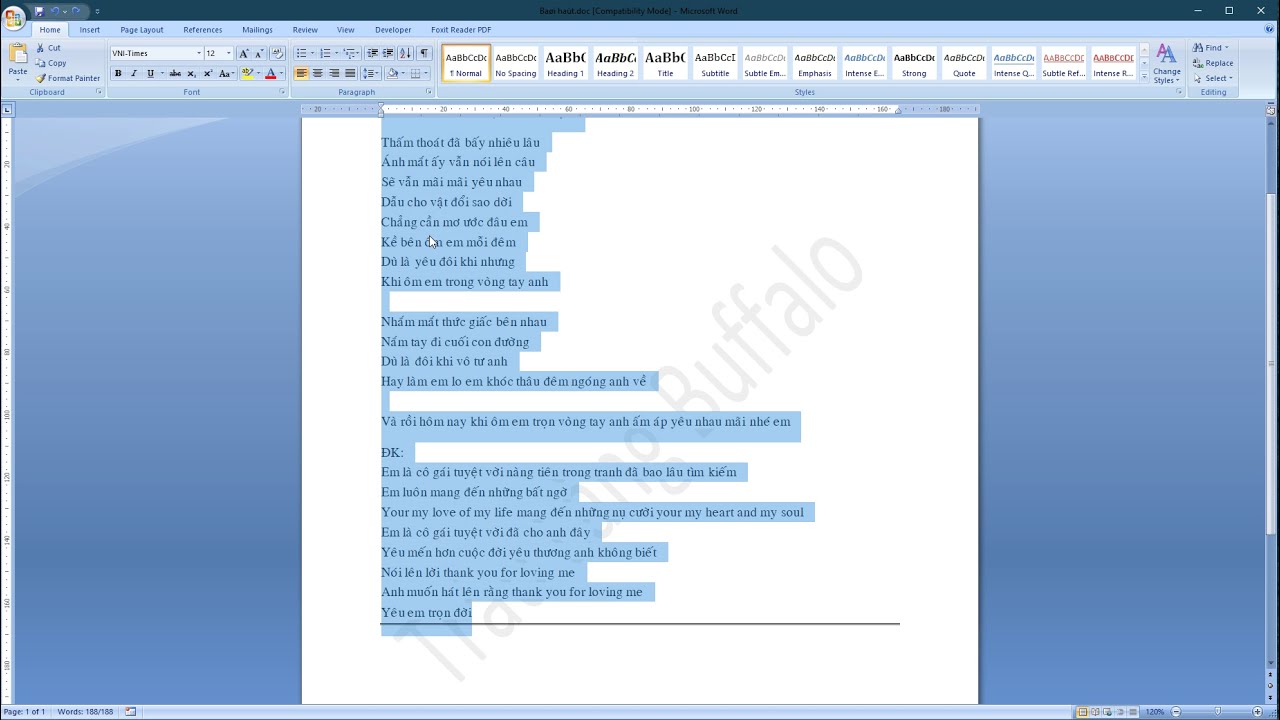The image size is (1280, 720).
Task: Switch to the Insert tab
Action: point(90,30)
